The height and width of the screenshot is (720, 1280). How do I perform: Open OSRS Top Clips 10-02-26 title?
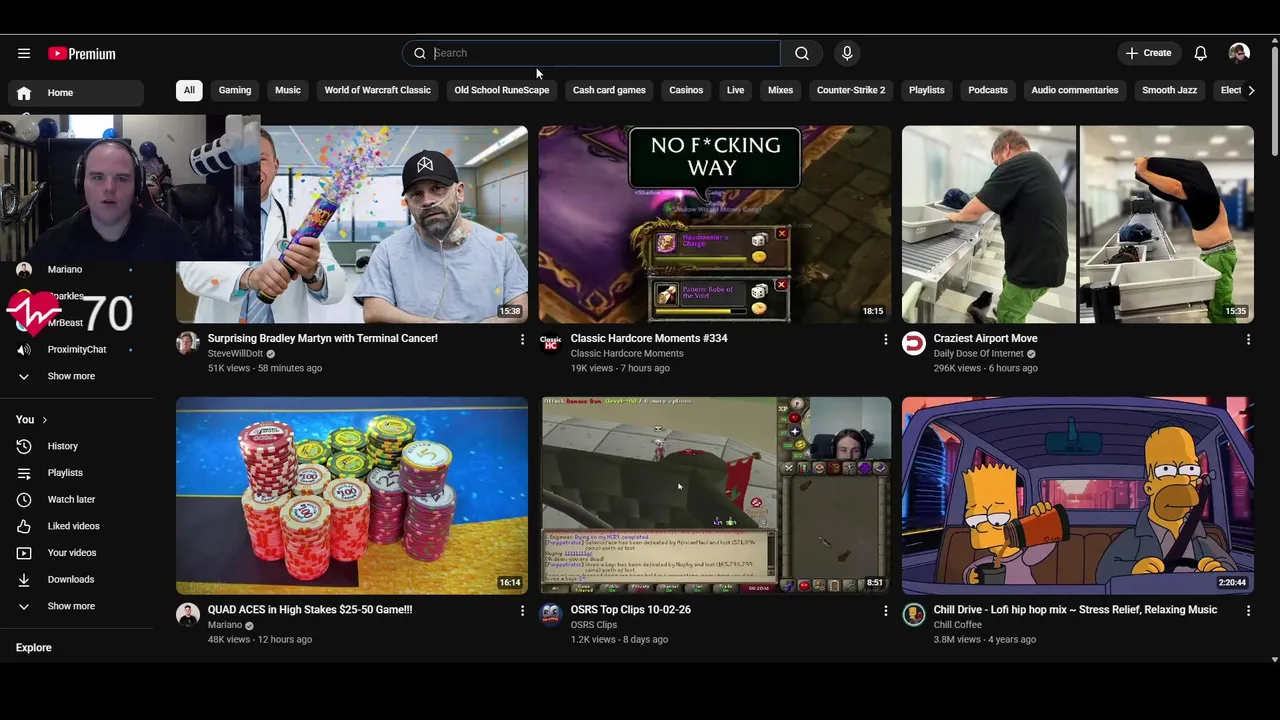click(631, 609)
